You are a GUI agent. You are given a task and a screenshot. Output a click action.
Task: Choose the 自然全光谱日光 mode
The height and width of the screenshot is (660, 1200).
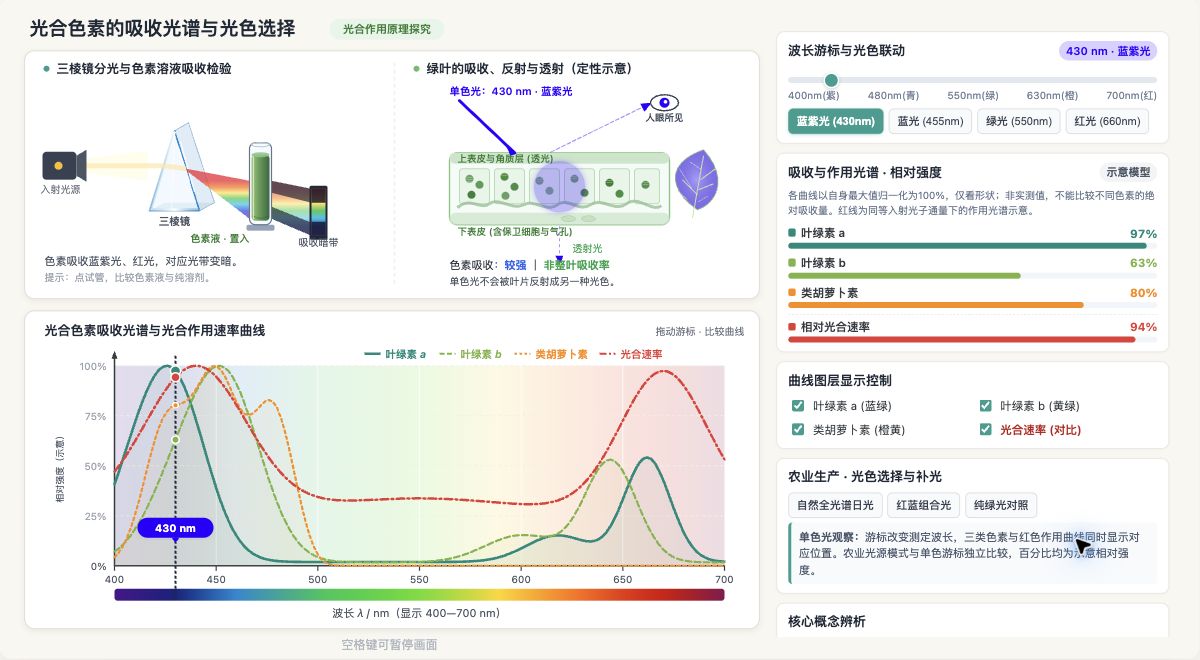point(834,505)
